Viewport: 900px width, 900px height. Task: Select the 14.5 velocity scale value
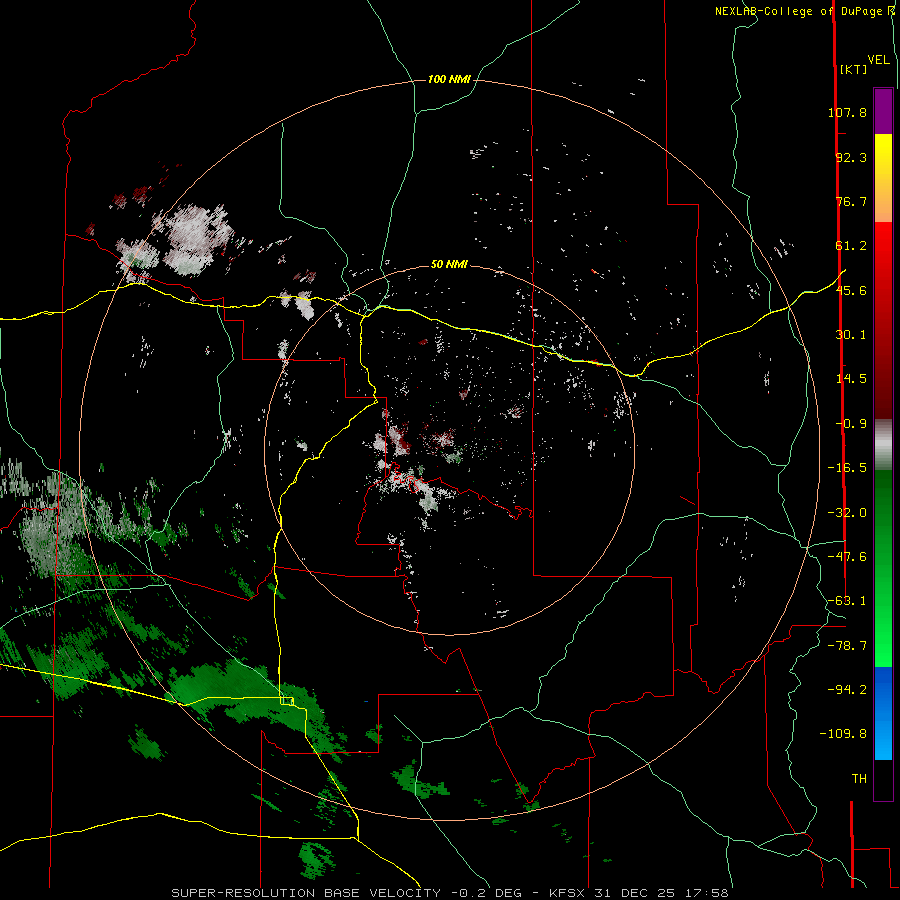point(851,379)
